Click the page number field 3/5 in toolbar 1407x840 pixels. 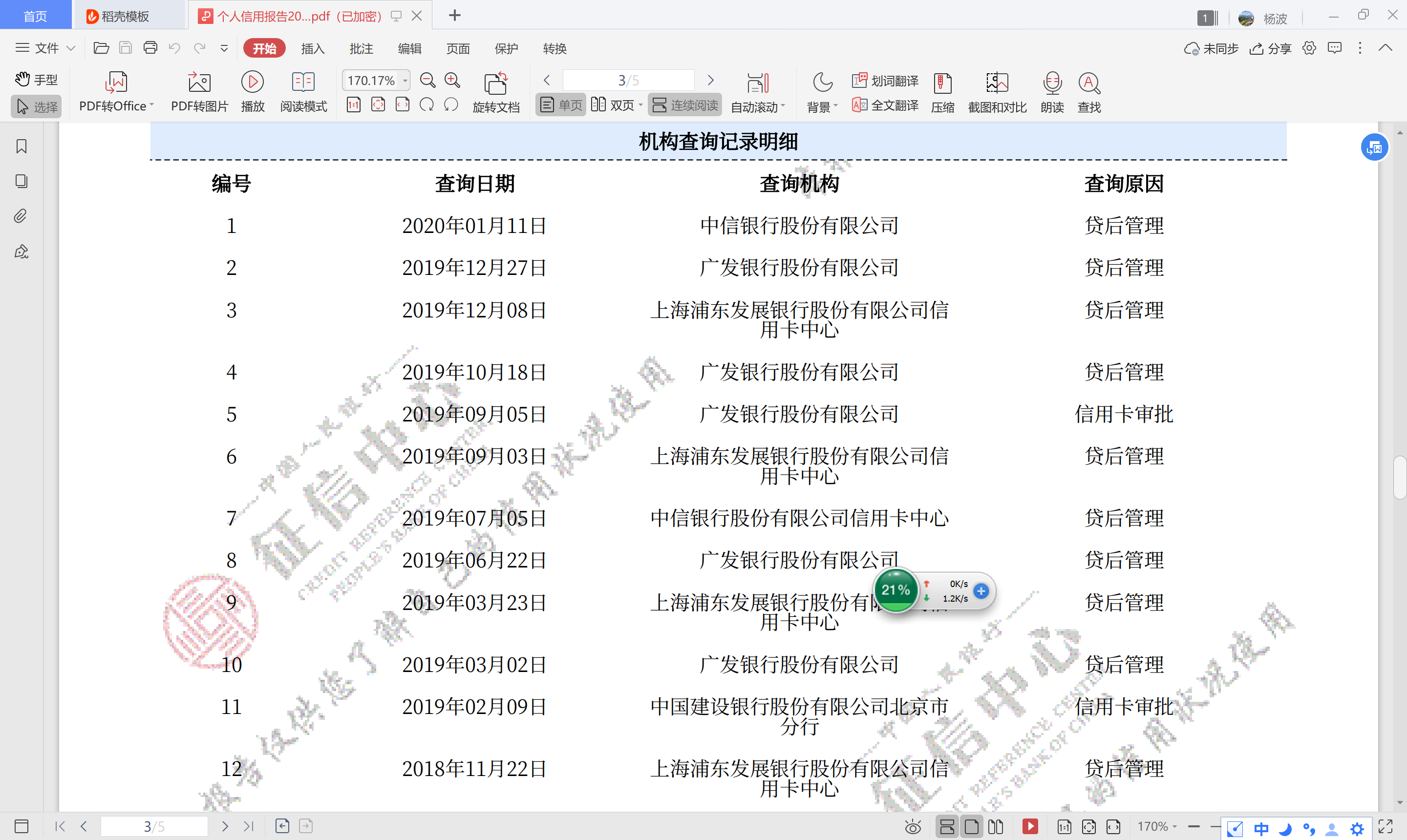point(628,81)
